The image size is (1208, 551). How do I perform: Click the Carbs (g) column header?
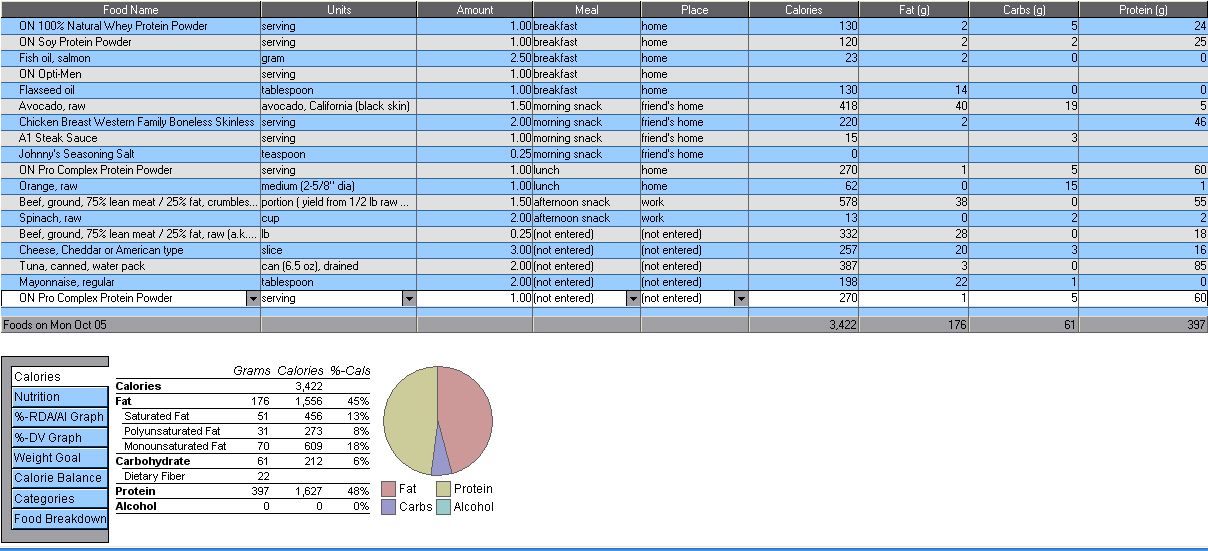point(1024,10)
